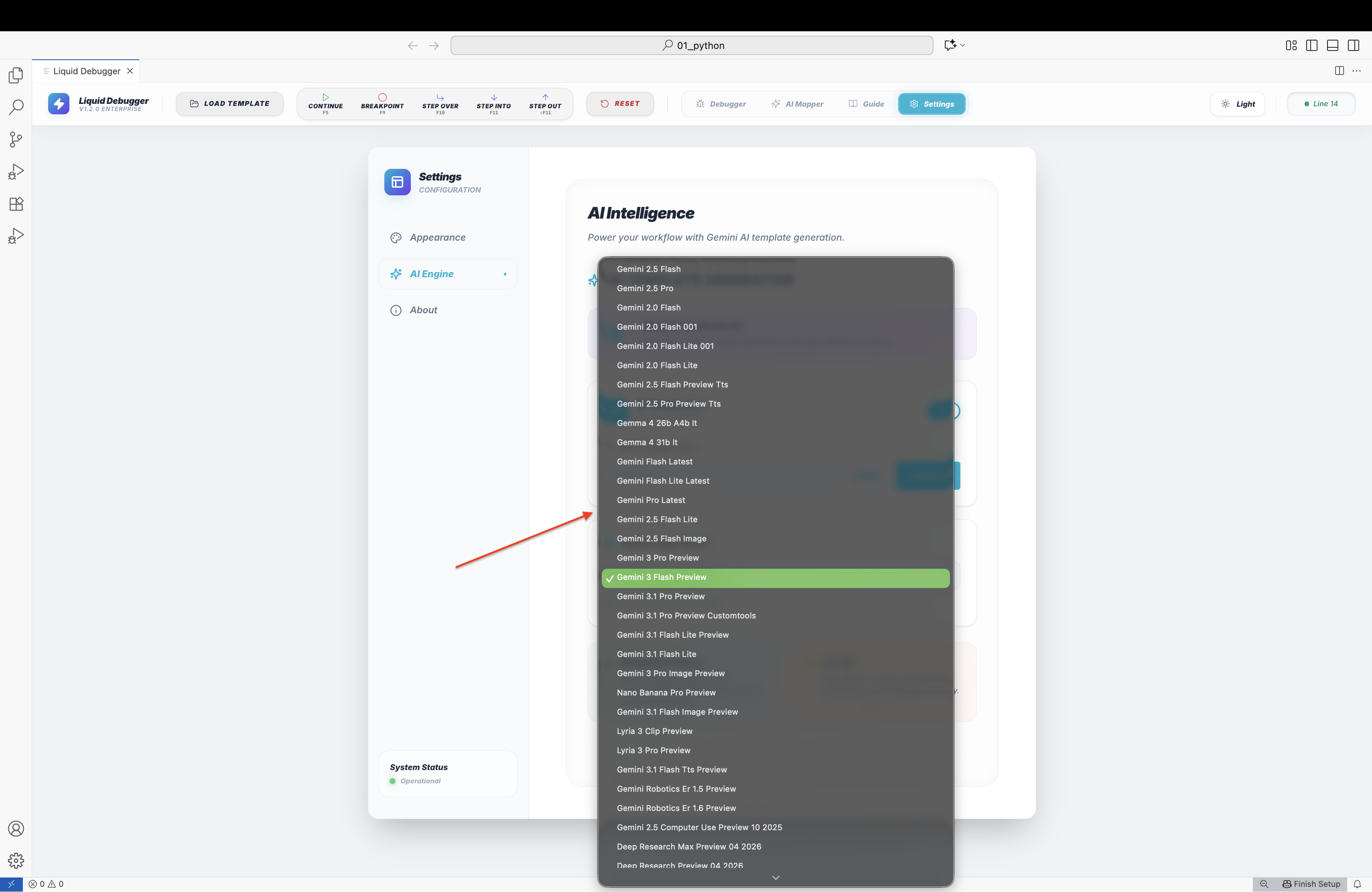Choose Gemini Robotics Er 1.6 Preview
Screen dimensions: 1372x892
[x=775, y=809]
